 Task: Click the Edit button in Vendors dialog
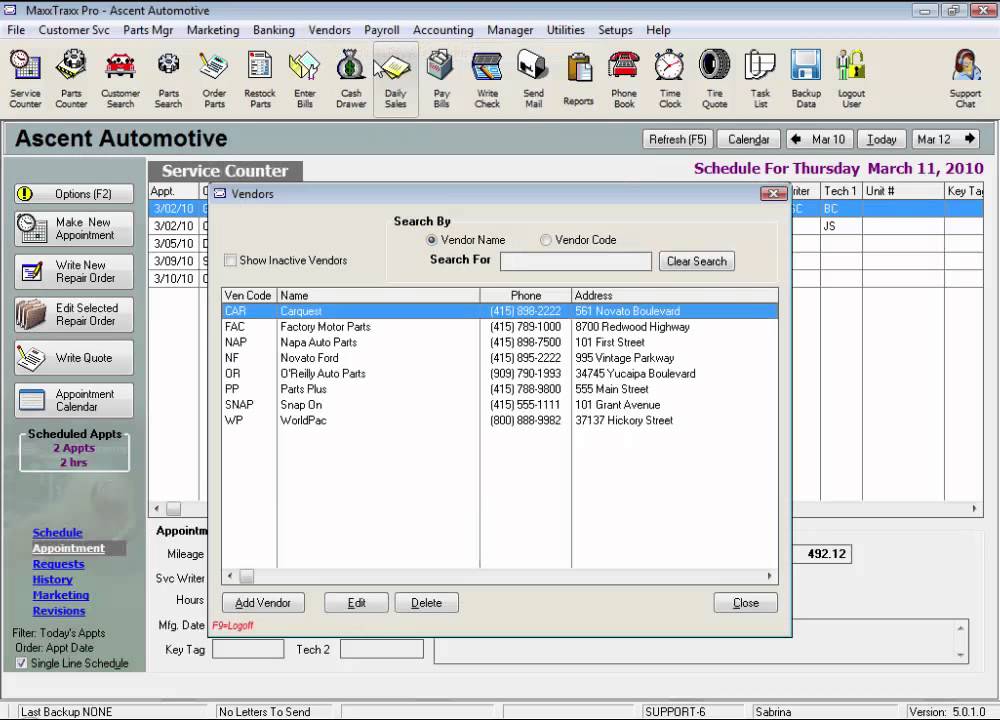[356, 603]
